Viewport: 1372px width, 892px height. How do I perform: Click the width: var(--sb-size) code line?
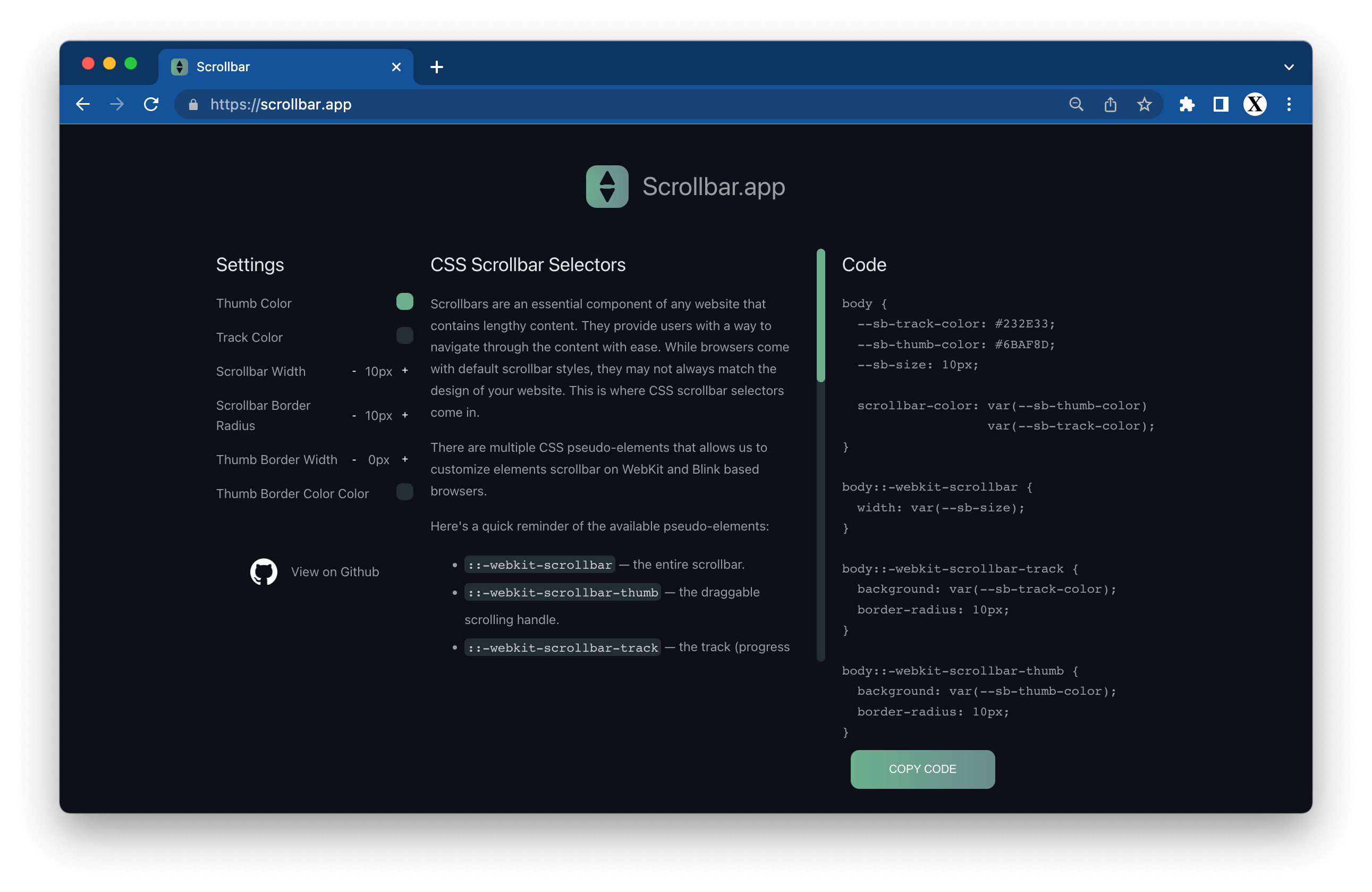click(941, 508)
